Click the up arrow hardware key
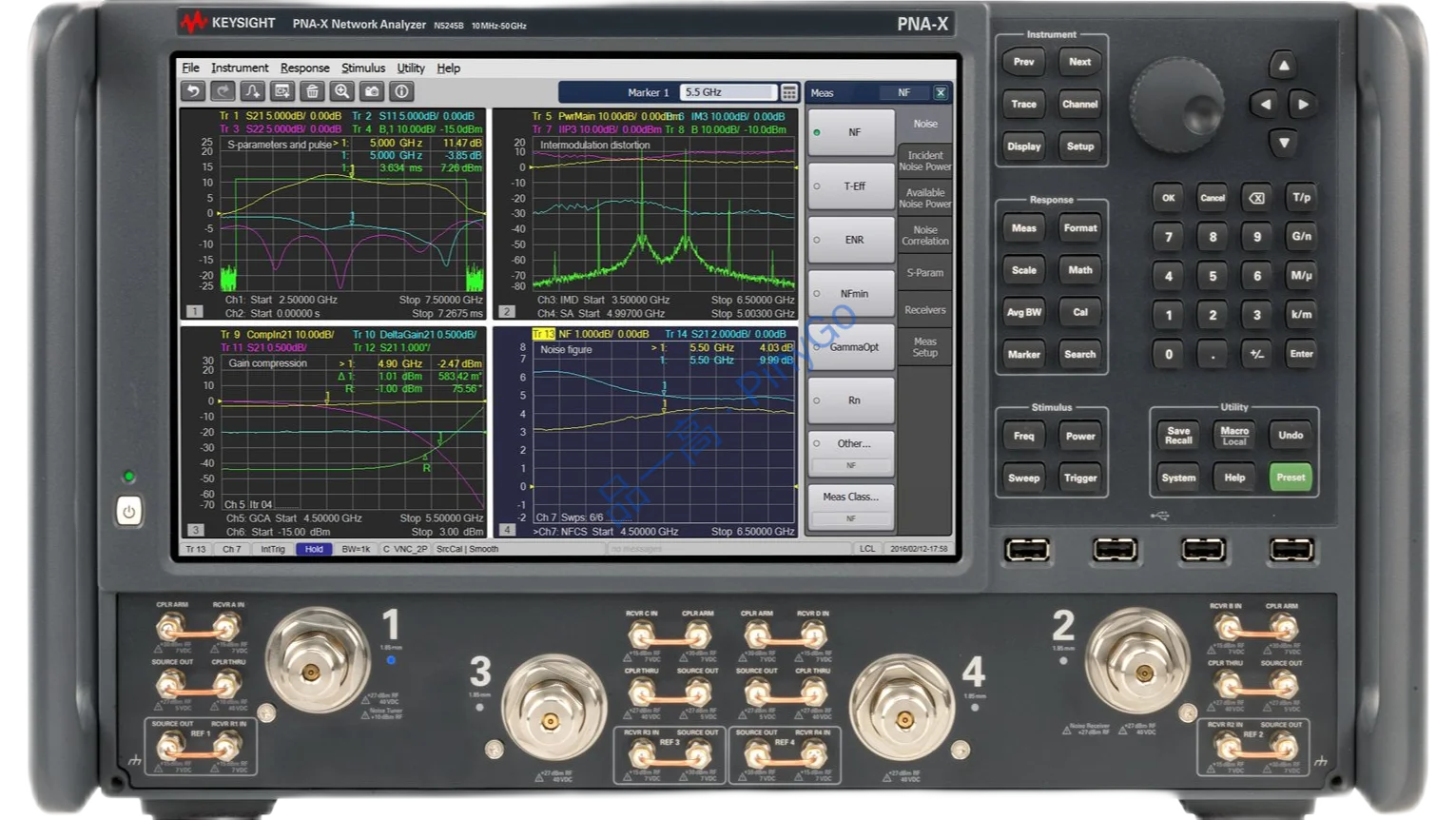 pyautogui.click(x=1284, y=66)
